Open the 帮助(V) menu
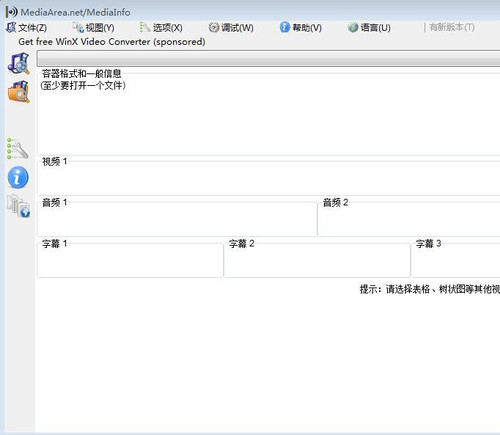 click(301, 28)
